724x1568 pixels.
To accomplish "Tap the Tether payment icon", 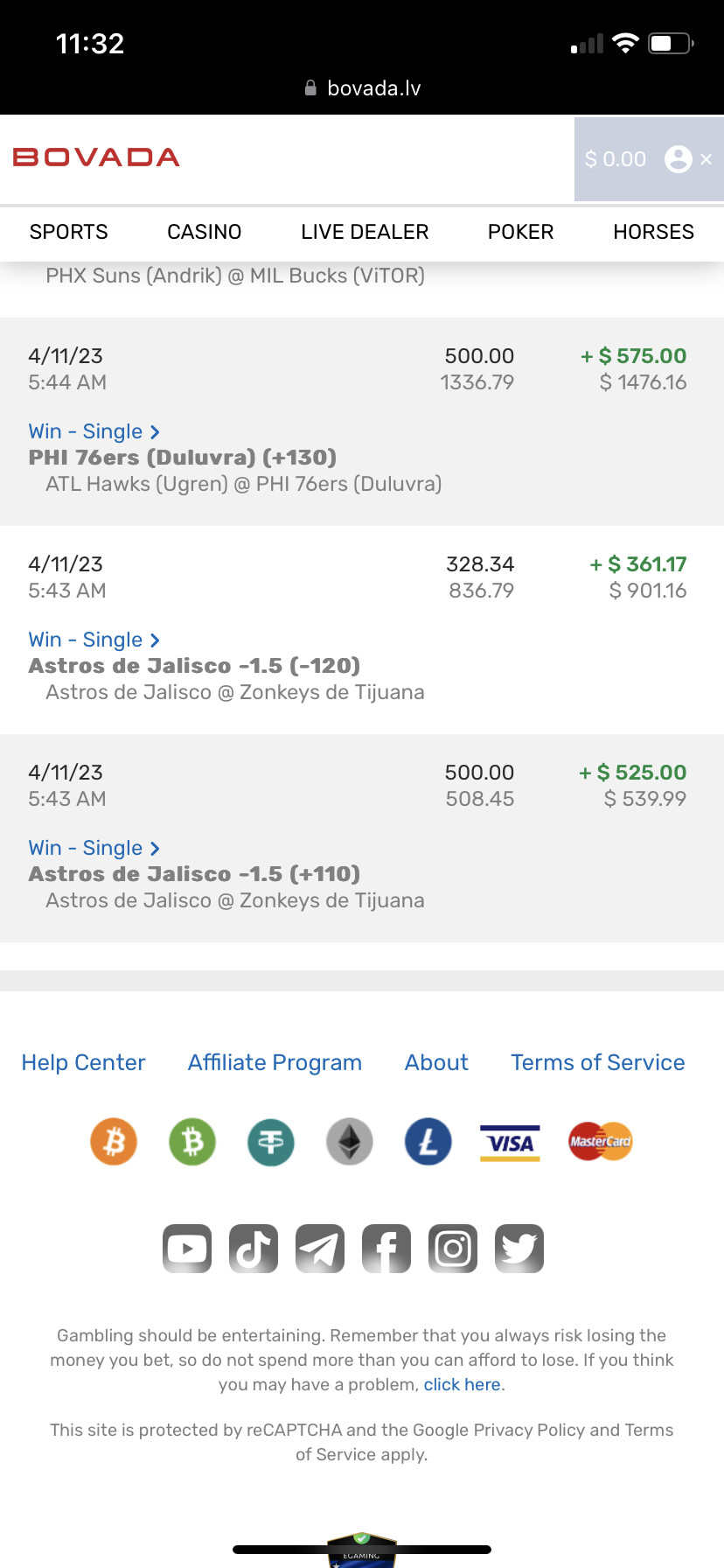I will coord(271,1142).
